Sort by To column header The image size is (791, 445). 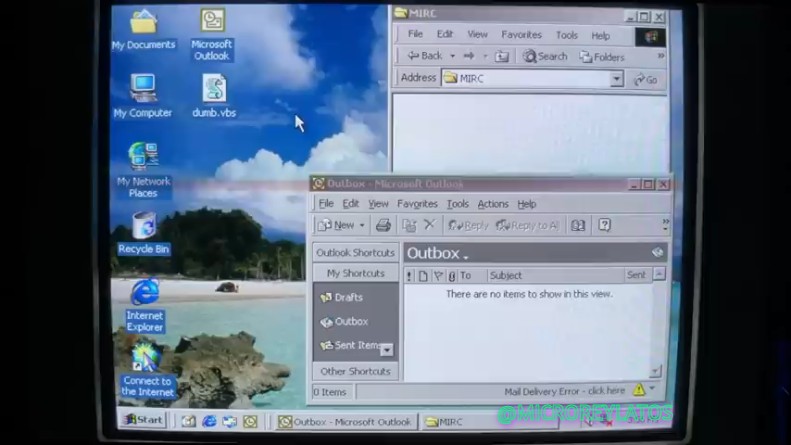(x=472, y=275)
